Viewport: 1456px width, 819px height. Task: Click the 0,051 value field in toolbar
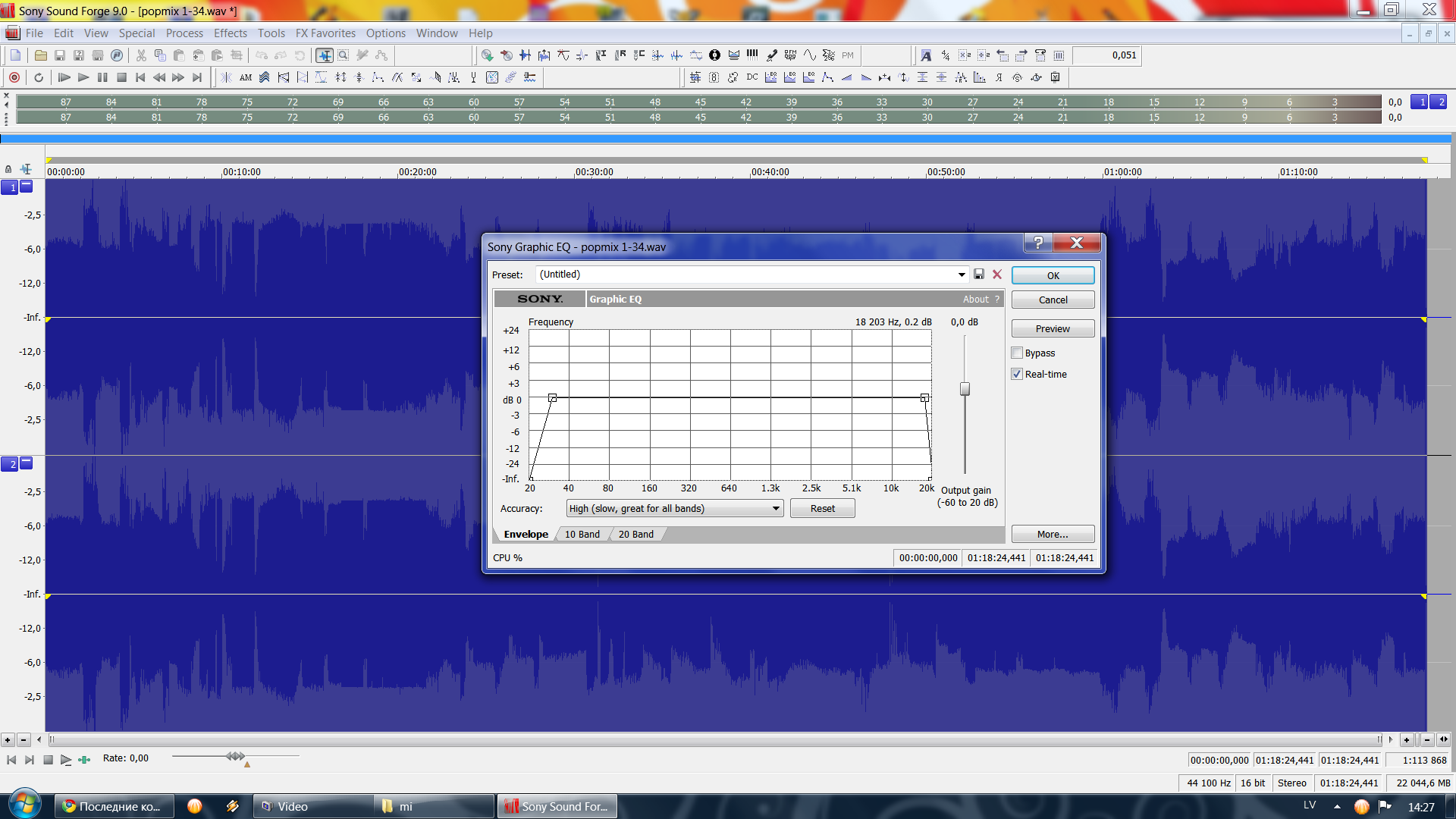coord(1106,55)
